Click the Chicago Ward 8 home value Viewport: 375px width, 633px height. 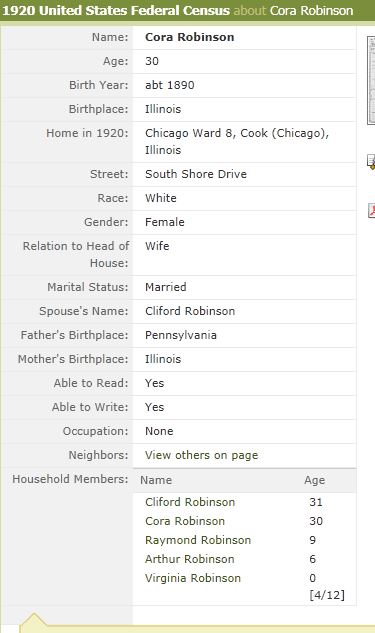[x=237, y=142]
